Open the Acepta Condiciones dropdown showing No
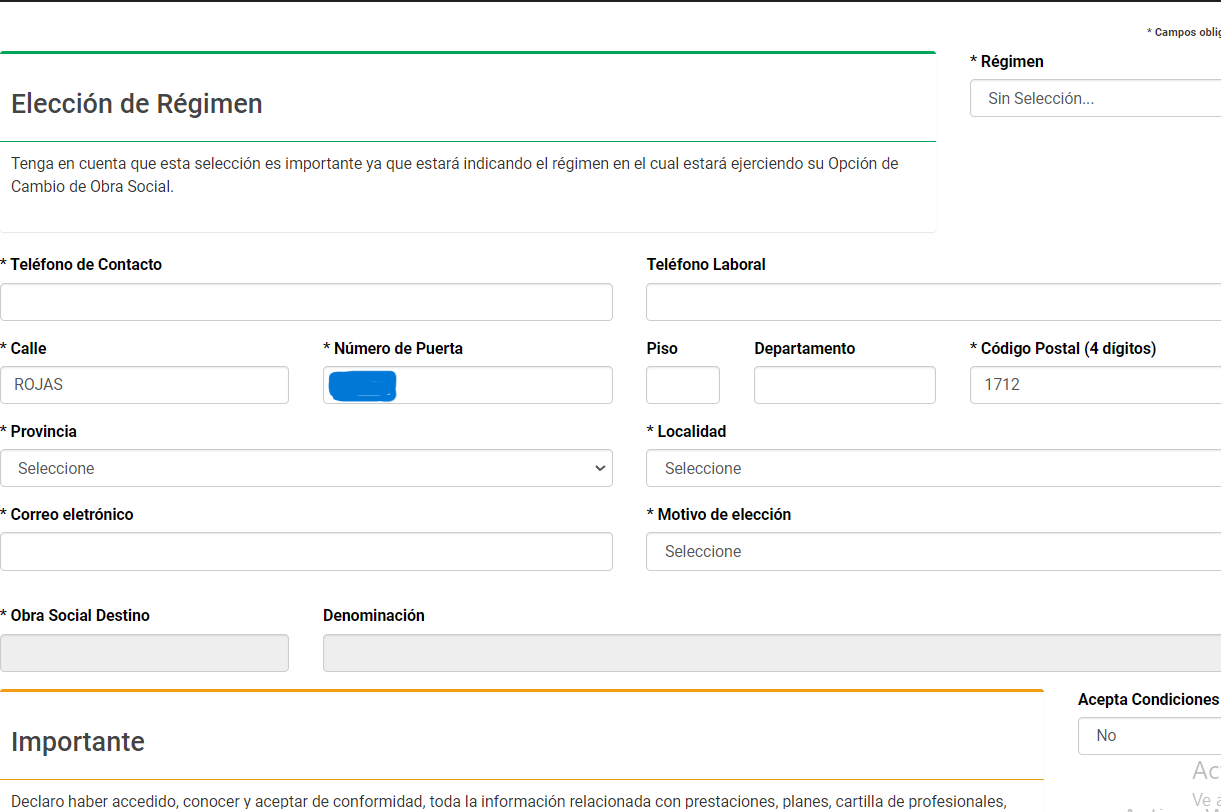Viewport: 1221px width, 812px height. coord(1149,736)
